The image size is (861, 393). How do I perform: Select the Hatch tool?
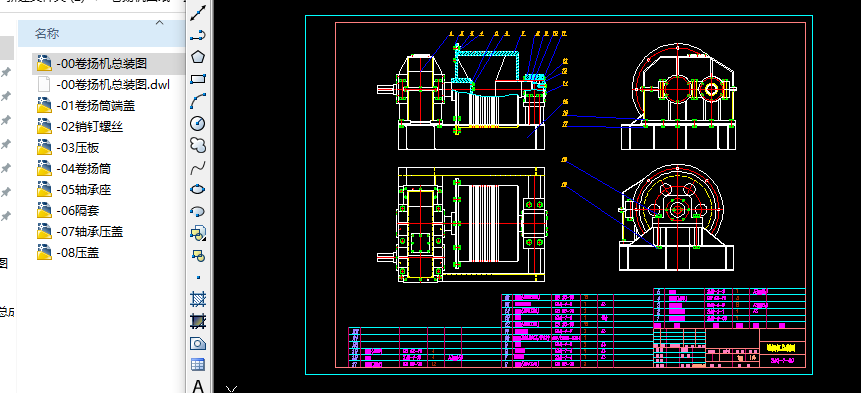coord(198,299)
